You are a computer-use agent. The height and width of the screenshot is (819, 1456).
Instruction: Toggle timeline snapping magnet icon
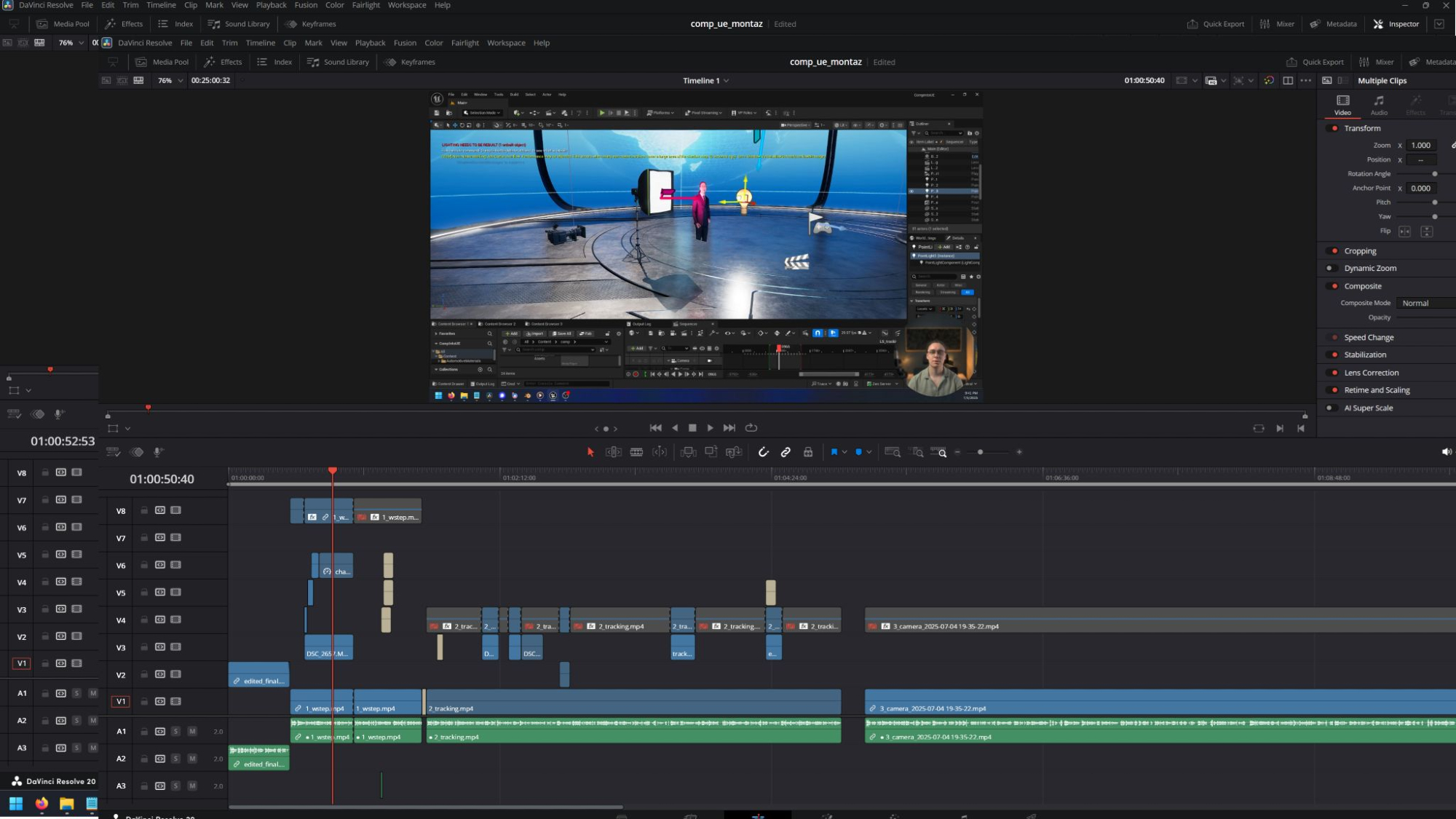[763, 452]
